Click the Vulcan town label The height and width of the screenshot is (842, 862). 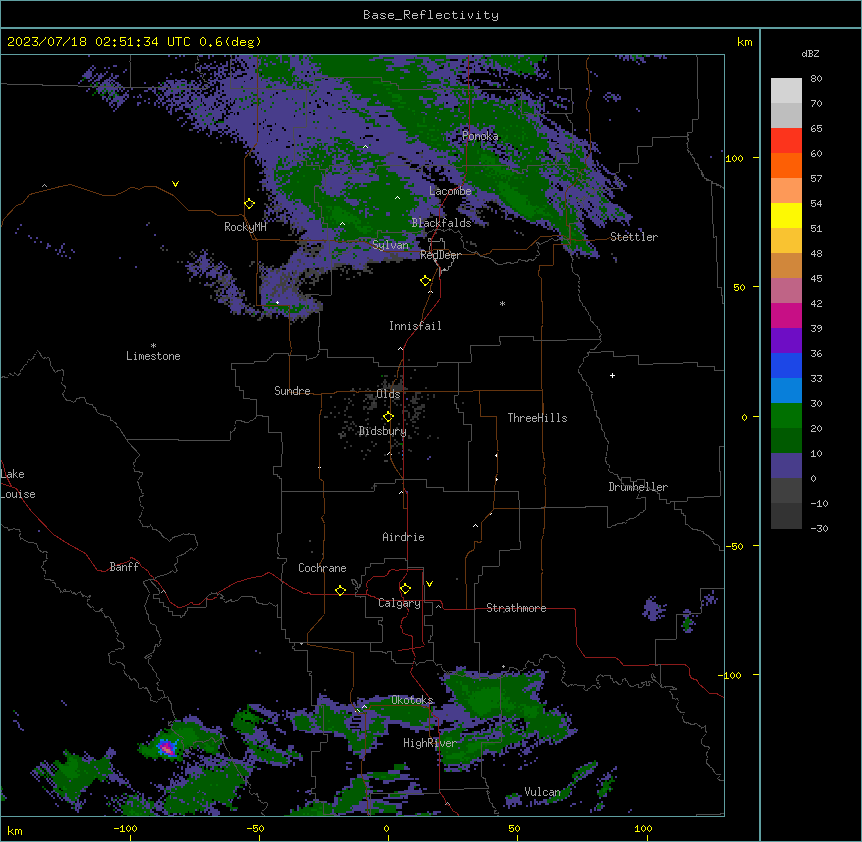coord(542,792)
